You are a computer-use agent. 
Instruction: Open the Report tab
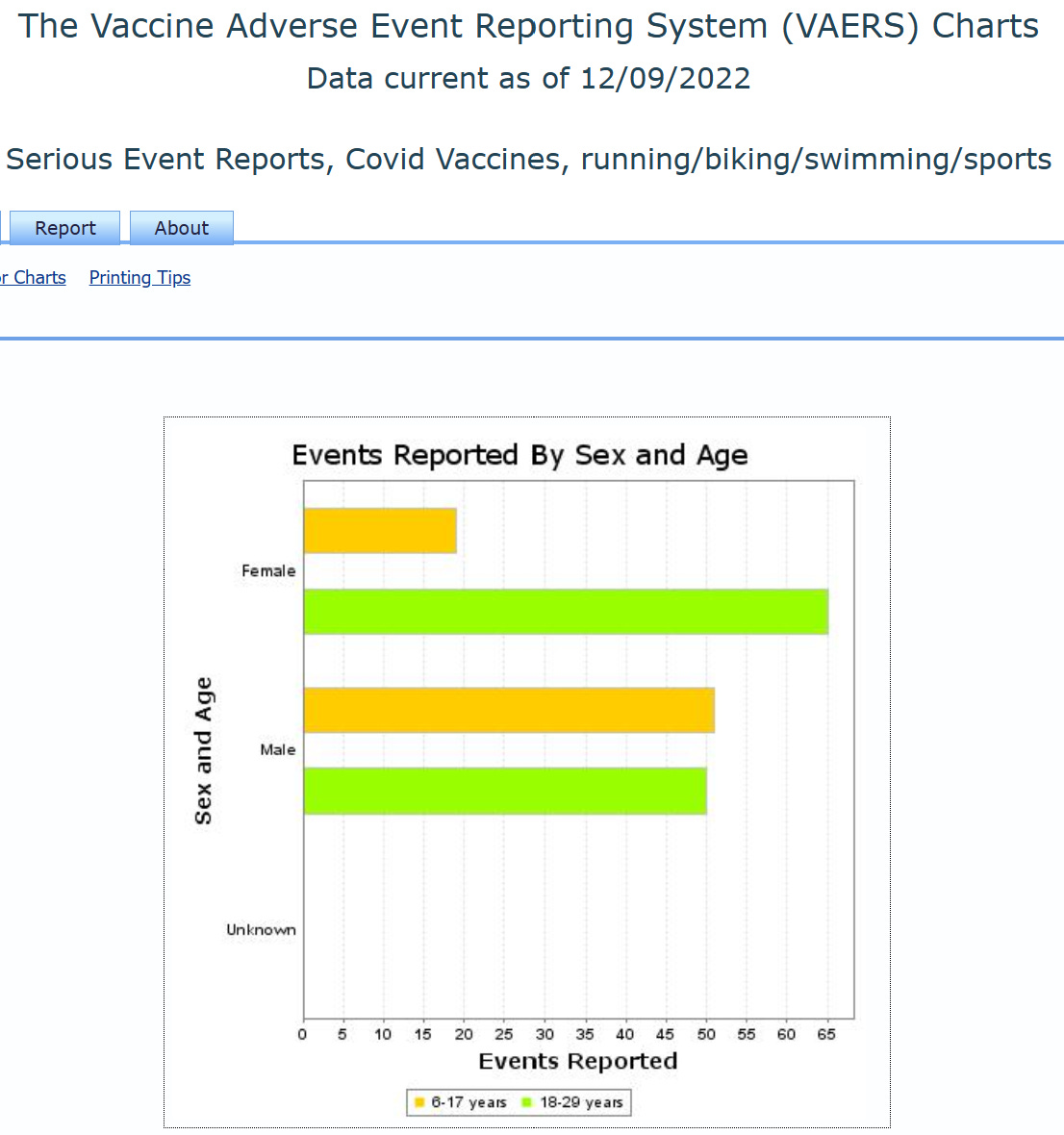(x=65, y=228)
